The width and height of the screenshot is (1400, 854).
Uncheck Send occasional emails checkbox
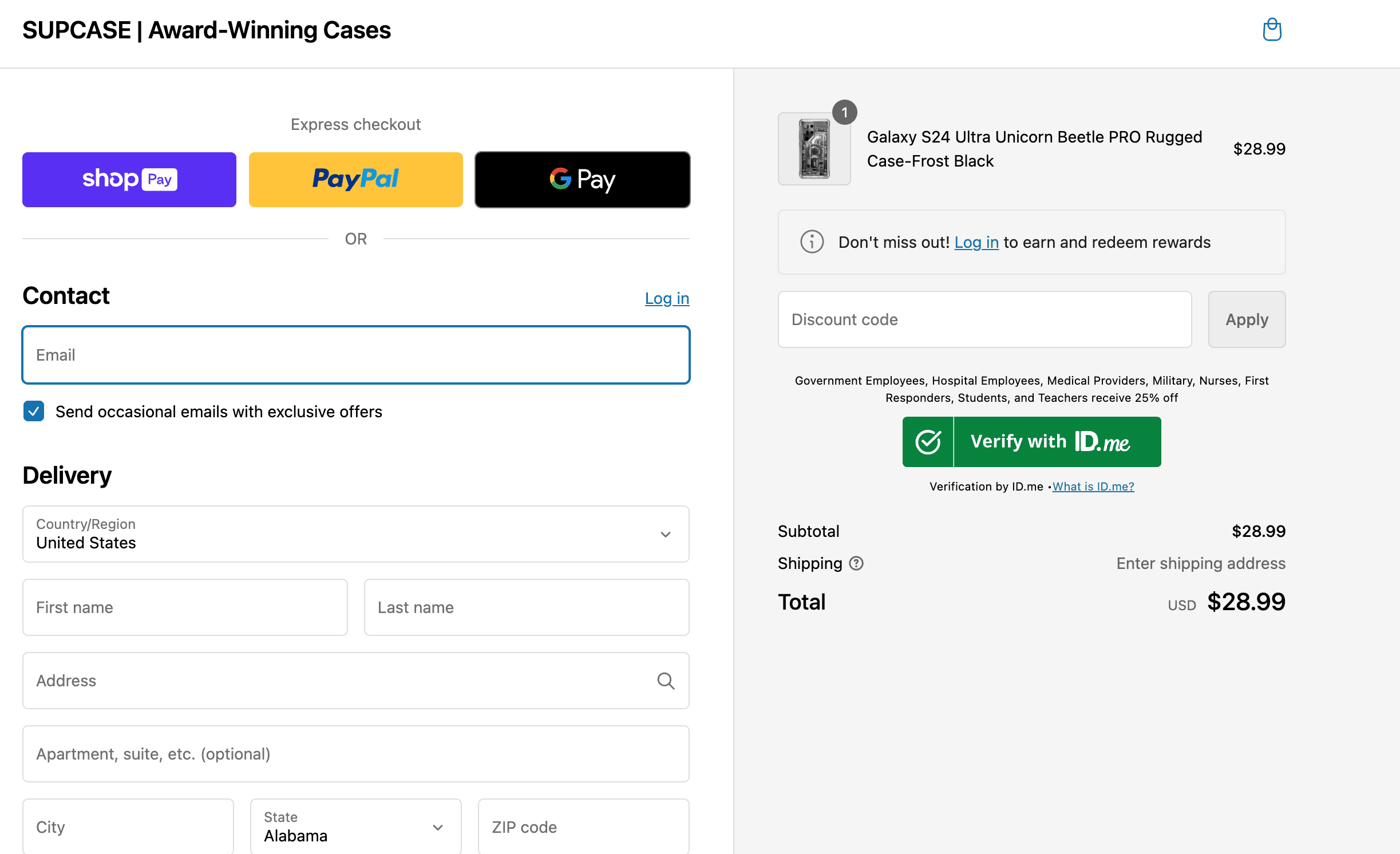34,411
